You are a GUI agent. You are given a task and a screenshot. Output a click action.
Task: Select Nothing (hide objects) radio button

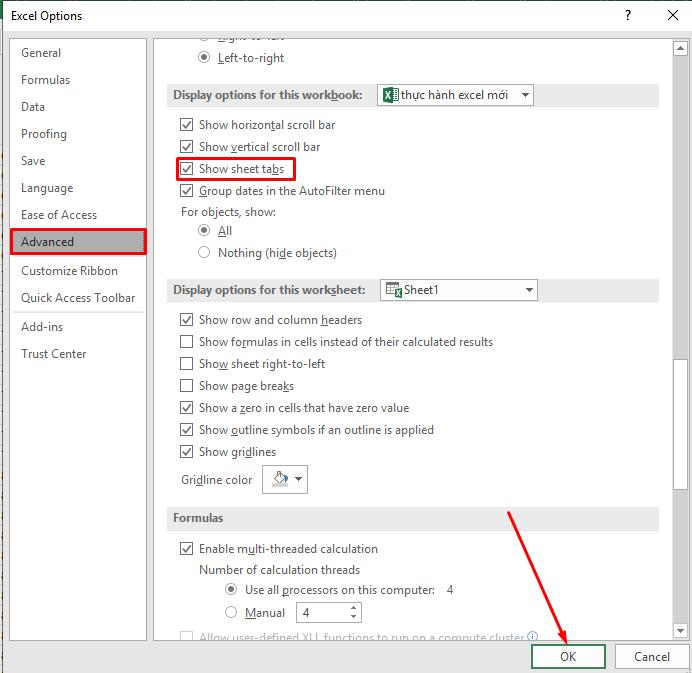tap(204, 252)
